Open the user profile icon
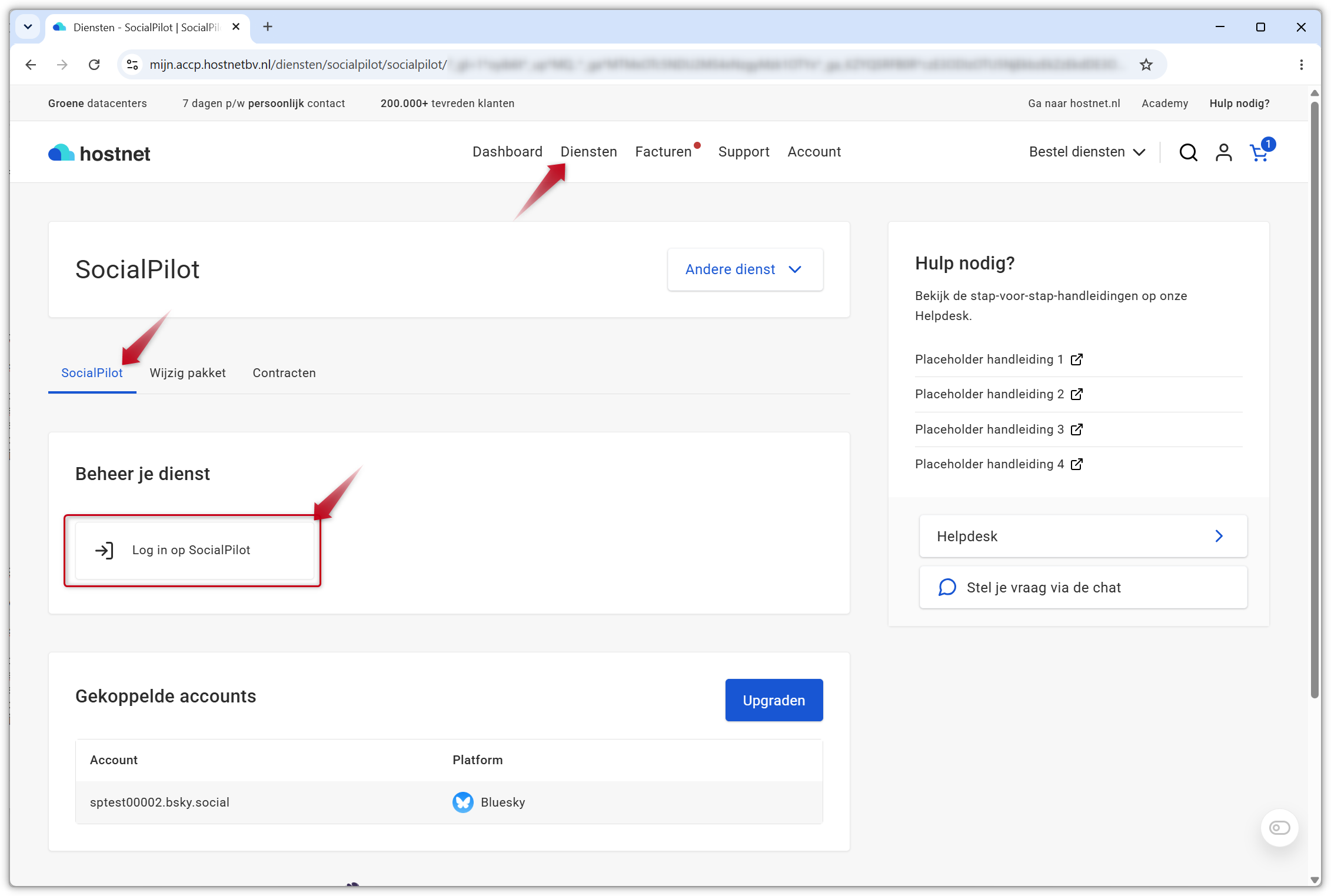 coord(1223,152)
